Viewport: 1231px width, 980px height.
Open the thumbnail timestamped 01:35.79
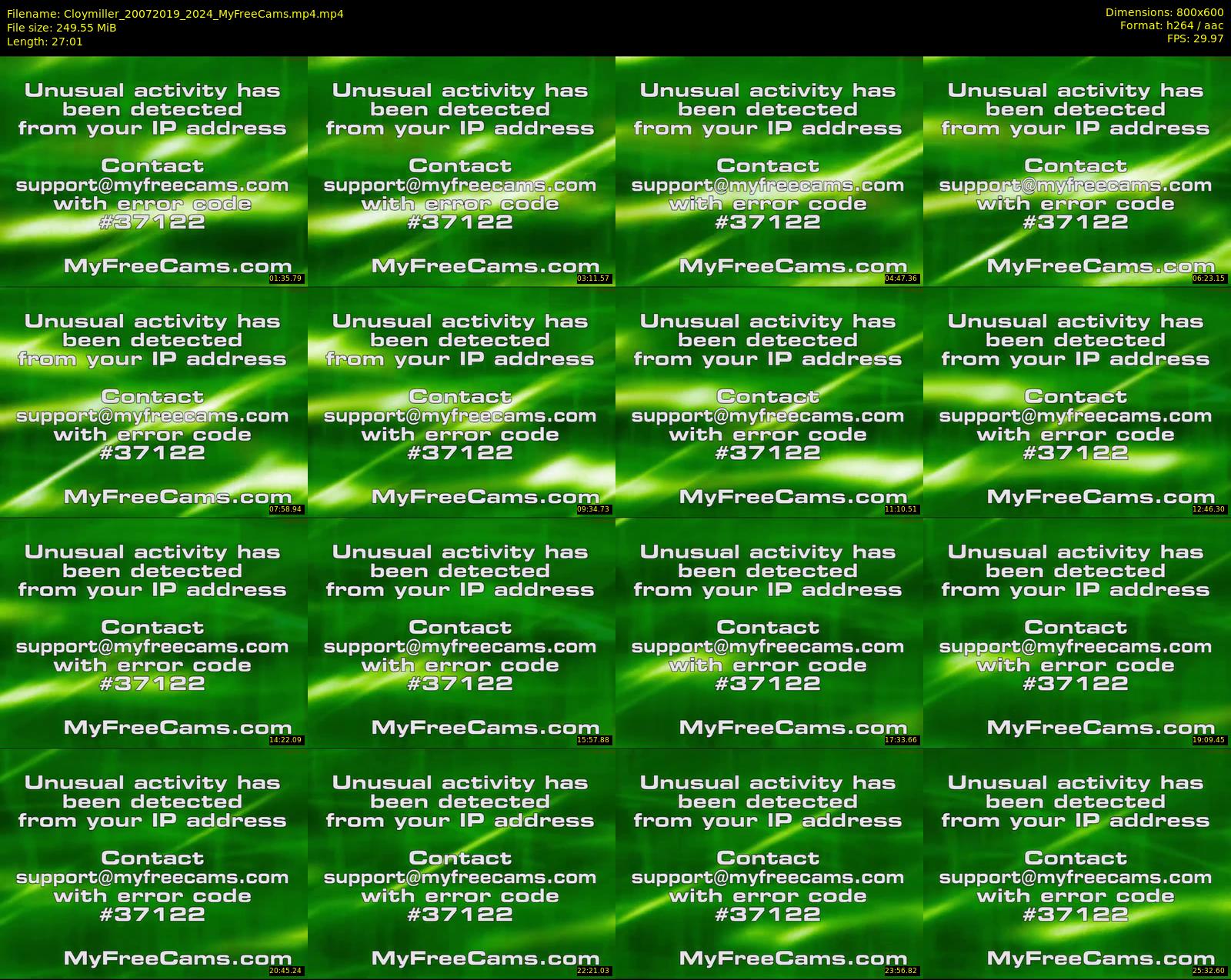(154, 171)
